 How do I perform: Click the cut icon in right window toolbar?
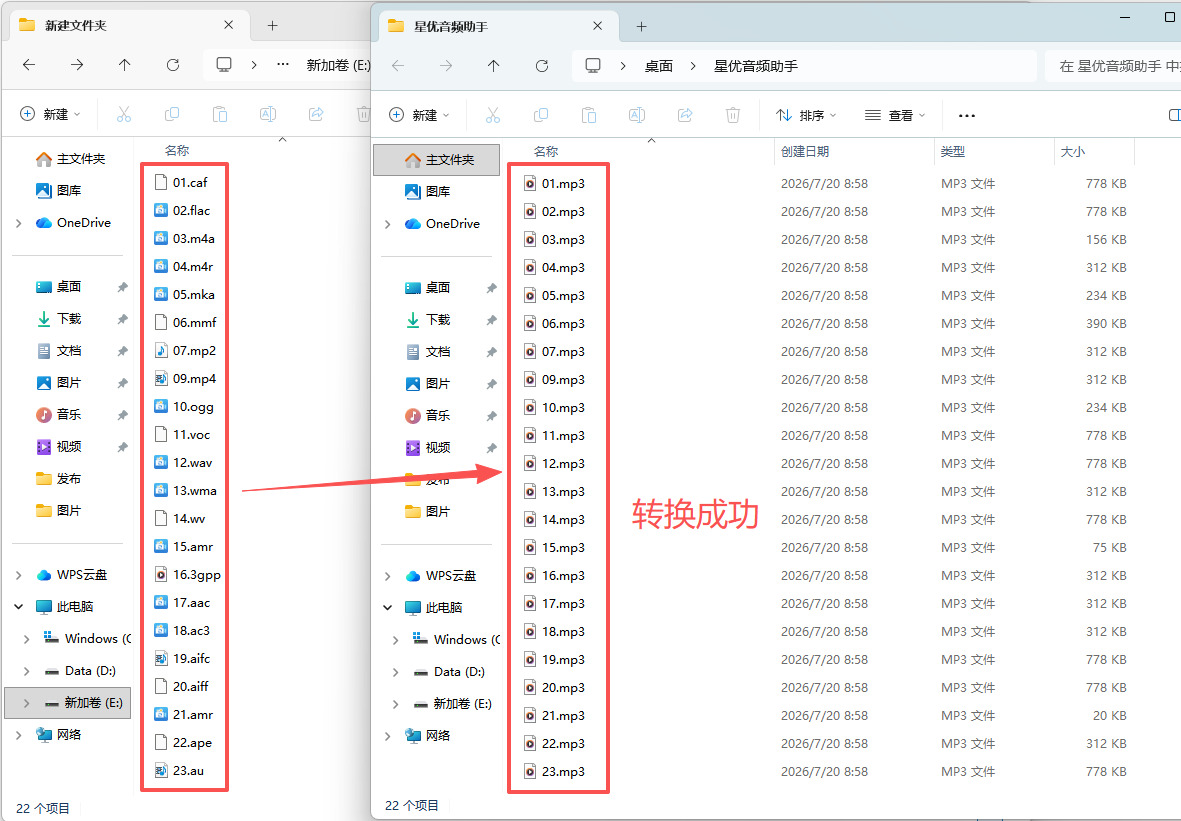(493, 115)
